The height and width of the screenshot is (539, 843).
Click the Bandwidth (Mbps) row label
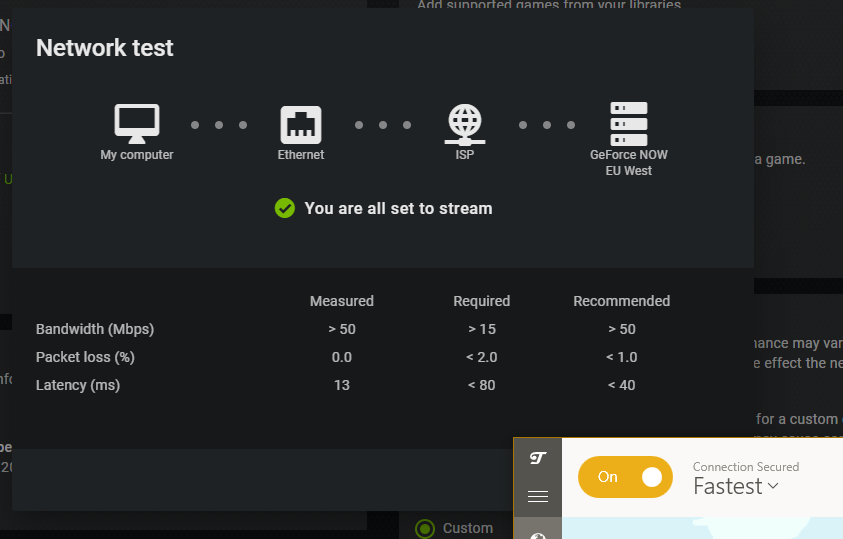click(x=95, y=329)
